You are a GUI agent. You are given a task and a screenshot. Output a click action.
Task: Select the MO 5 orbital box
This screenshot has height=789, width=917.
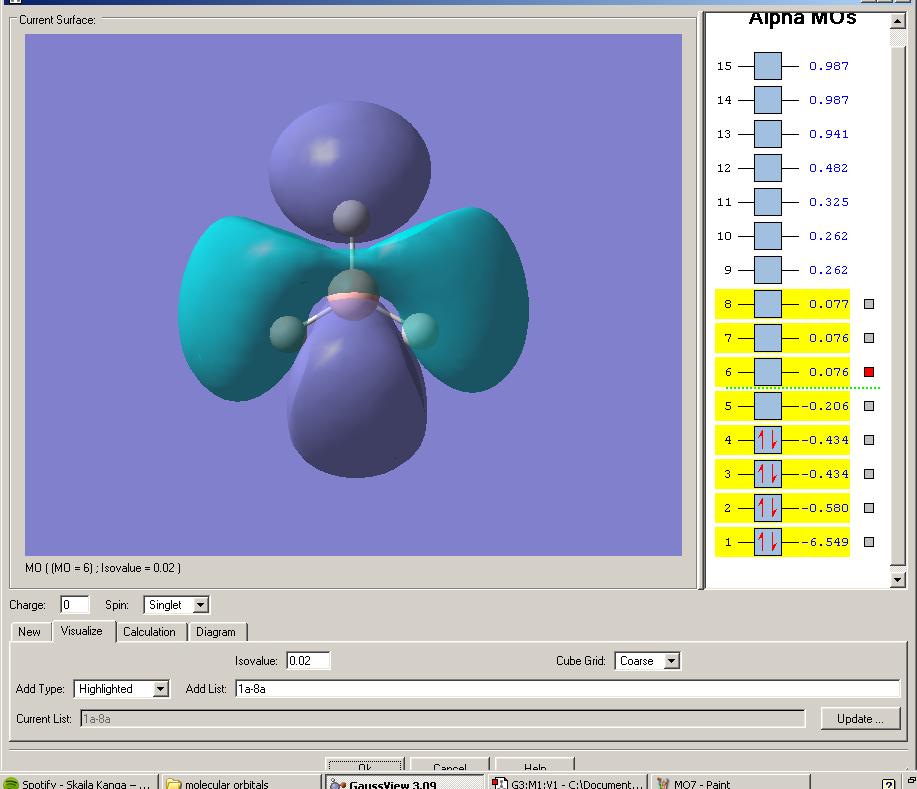tap(767, 406)
